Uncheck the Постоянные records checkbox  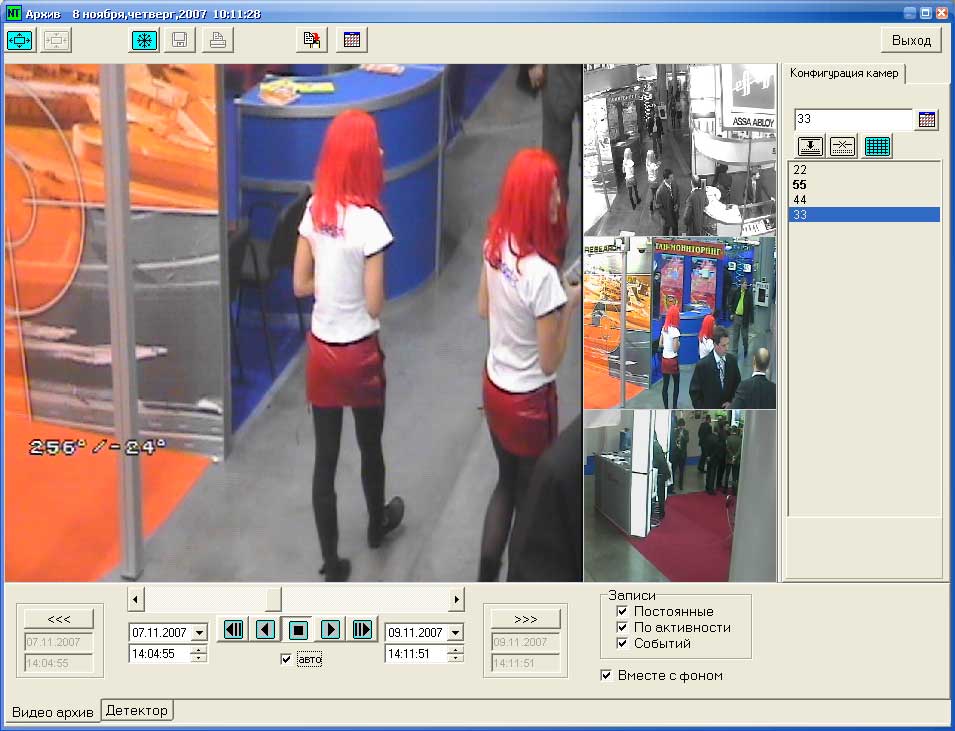tap(622, 611)
